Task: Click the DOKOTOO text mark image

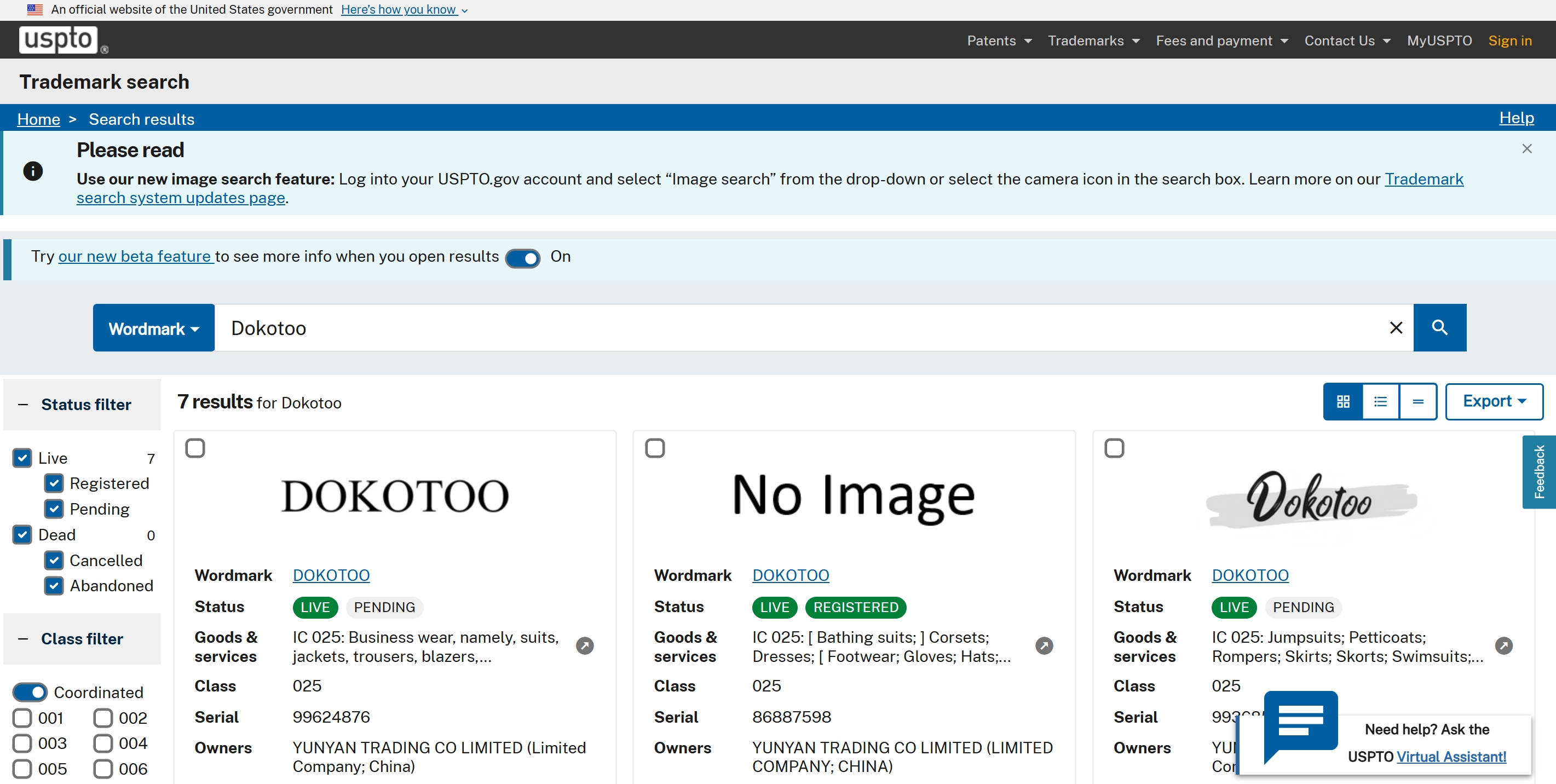Action: (x=395, y=496)
